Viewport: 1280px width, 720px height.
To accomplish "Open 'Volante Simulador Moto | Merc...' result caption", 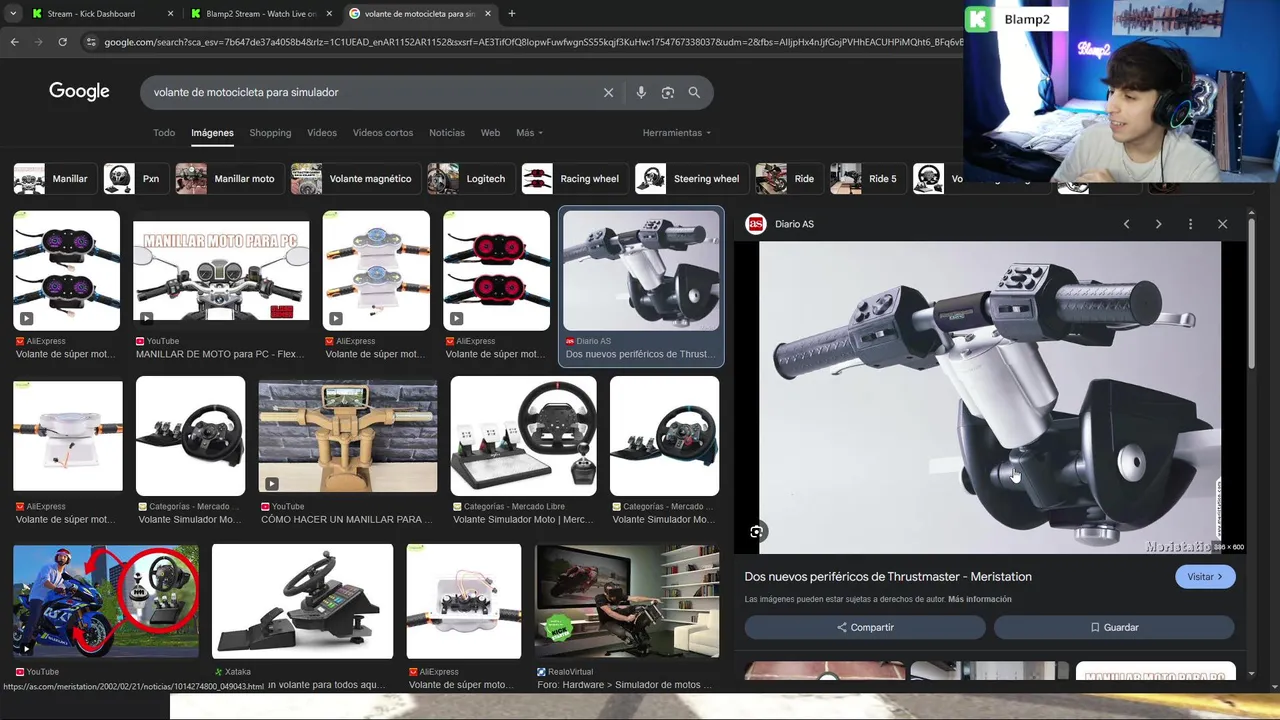I will tap(523, 520).
